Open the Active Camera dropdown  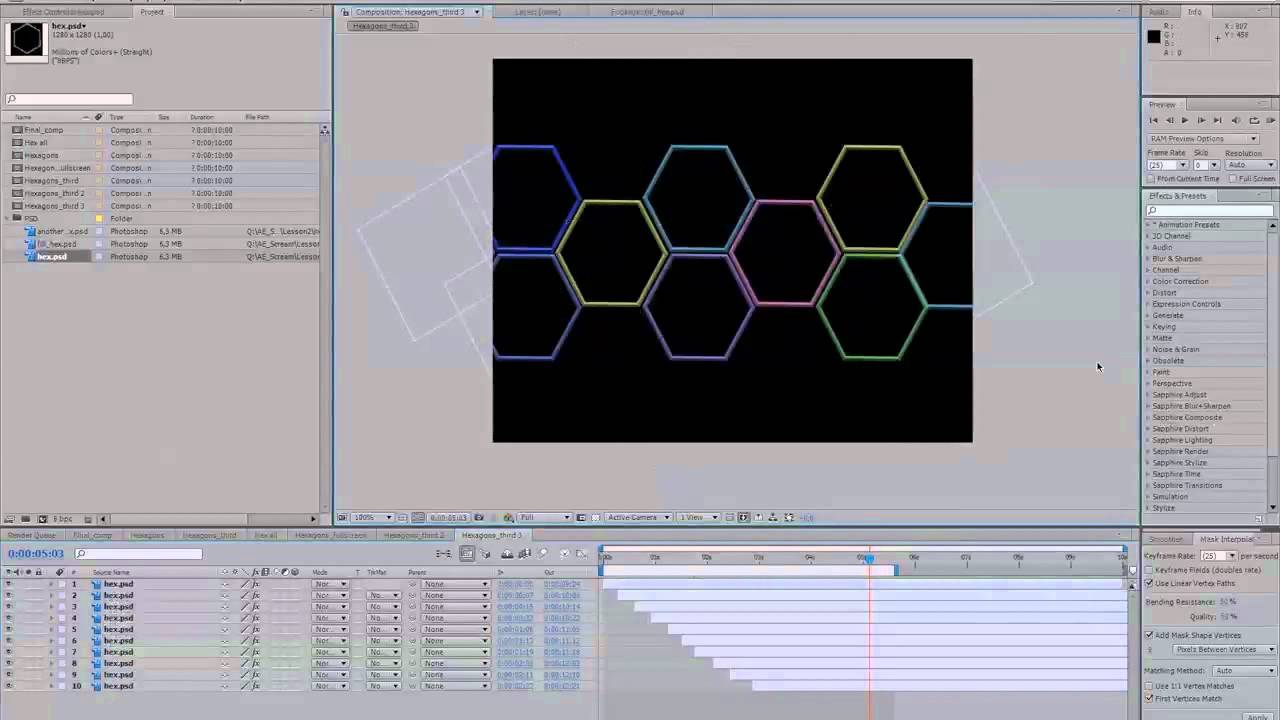click(638, 517)
